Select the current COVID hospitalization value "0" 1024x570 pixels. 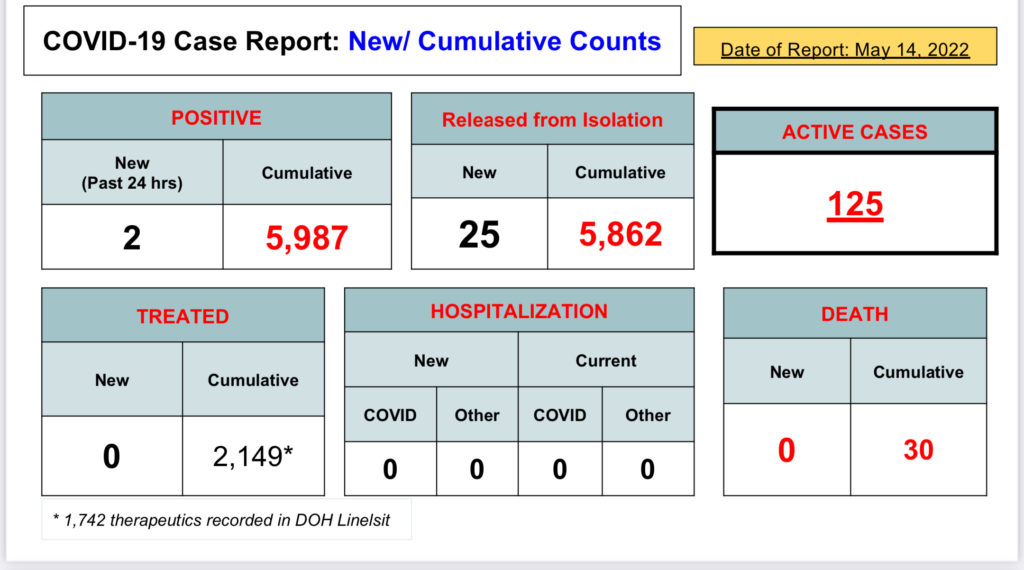560,469
